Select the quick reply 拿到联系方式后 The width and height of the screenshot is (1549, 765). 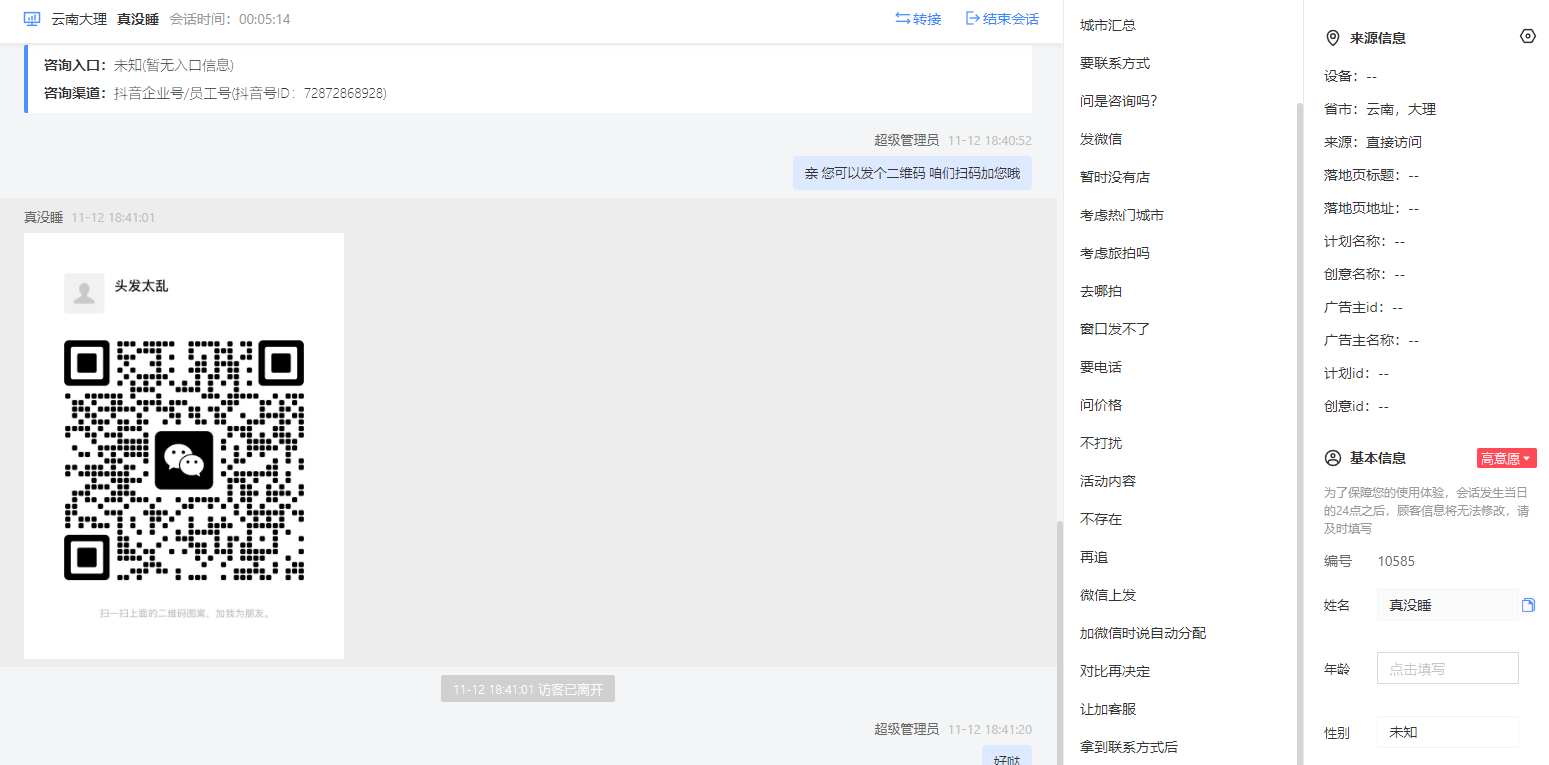pos(1129,747)
